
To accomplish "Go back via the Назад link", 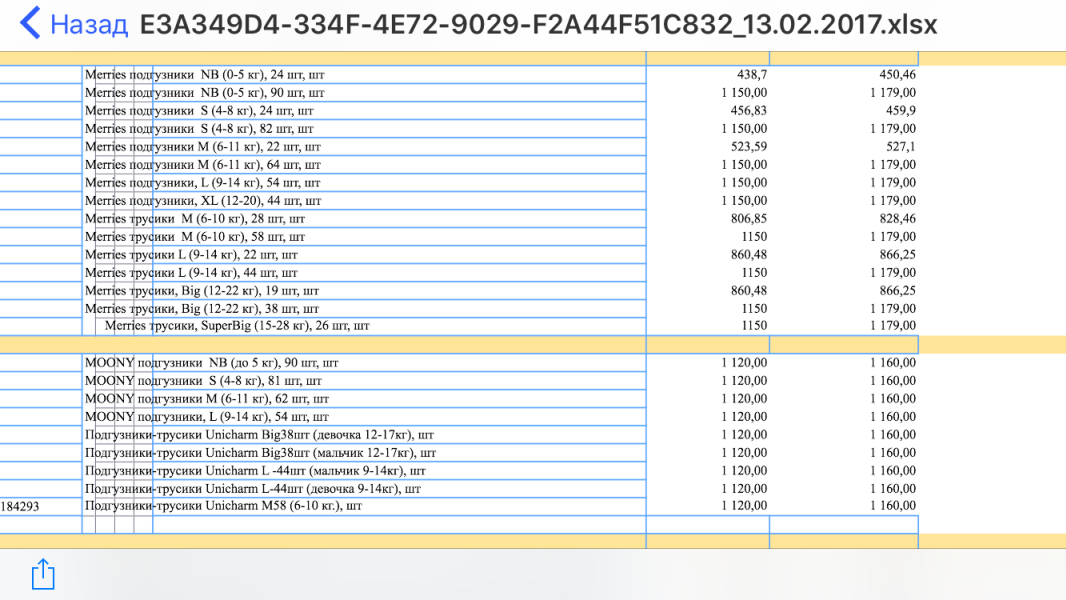I will [89, 24].
